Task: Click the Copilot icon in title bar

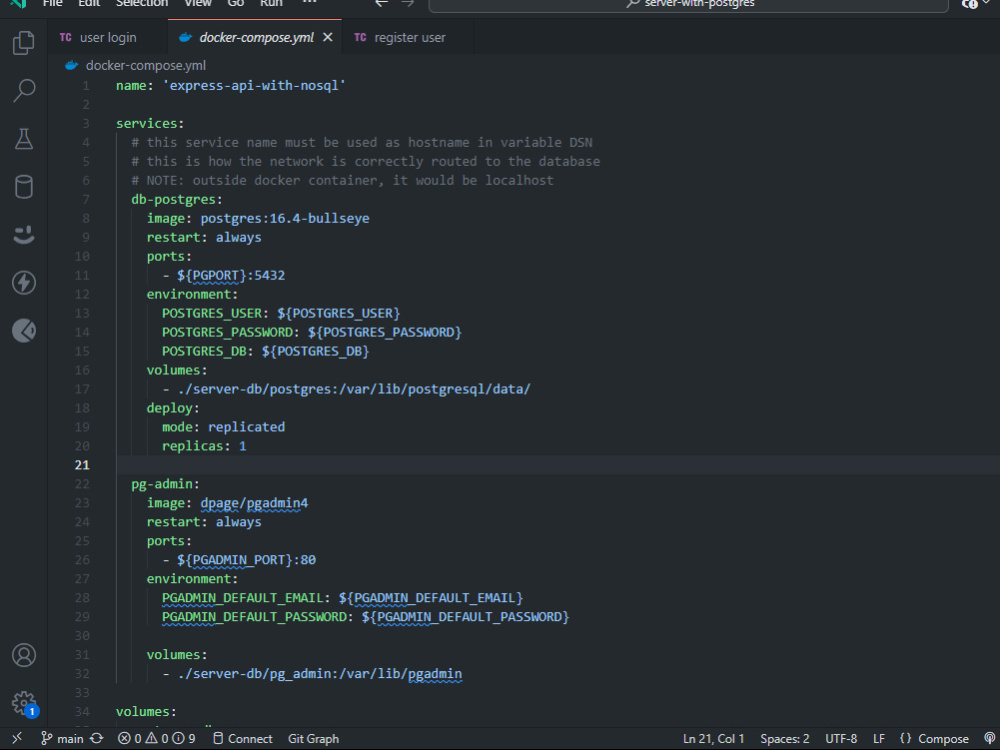Action: coord(970,4)
